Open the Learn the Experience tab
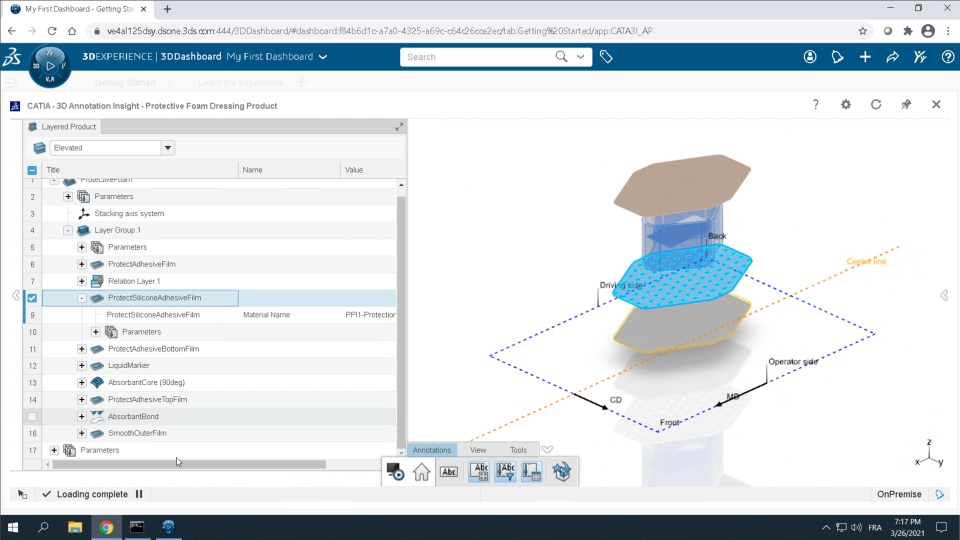Viewport: 960px width, 540px height. [x=240, y=82]
